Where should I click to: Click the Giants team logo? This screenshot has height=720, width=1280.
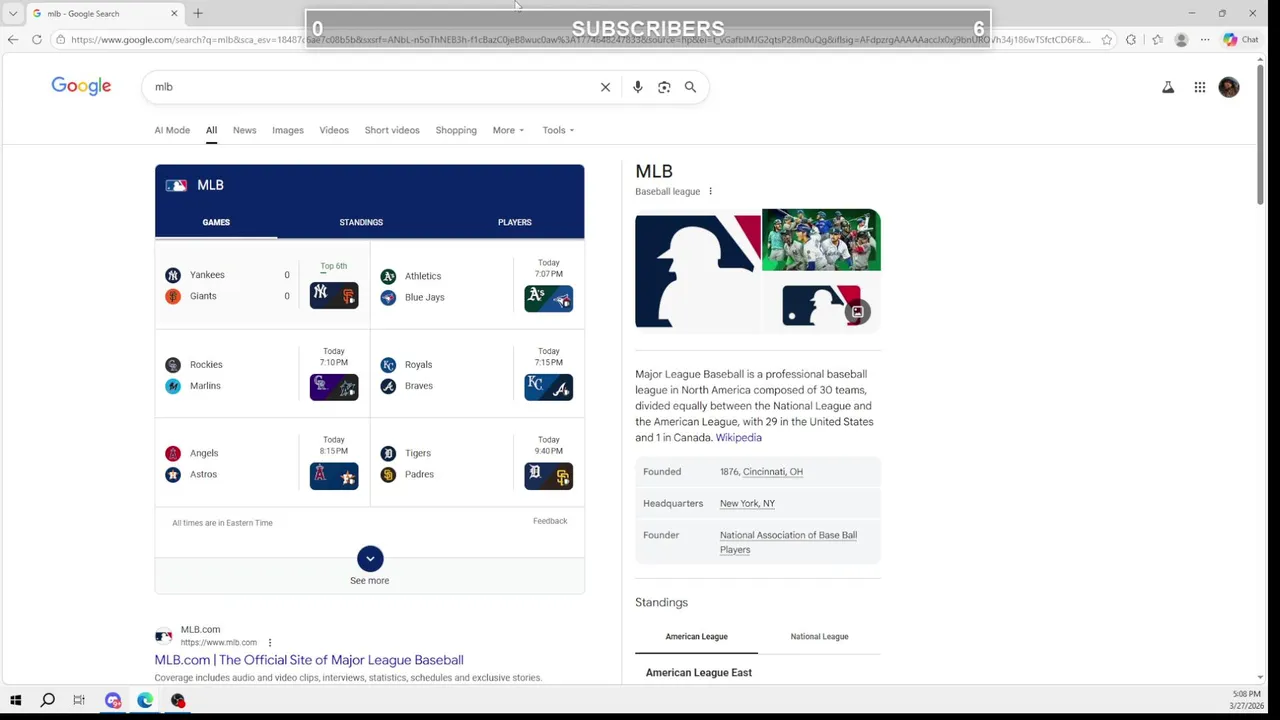(173, 296)
